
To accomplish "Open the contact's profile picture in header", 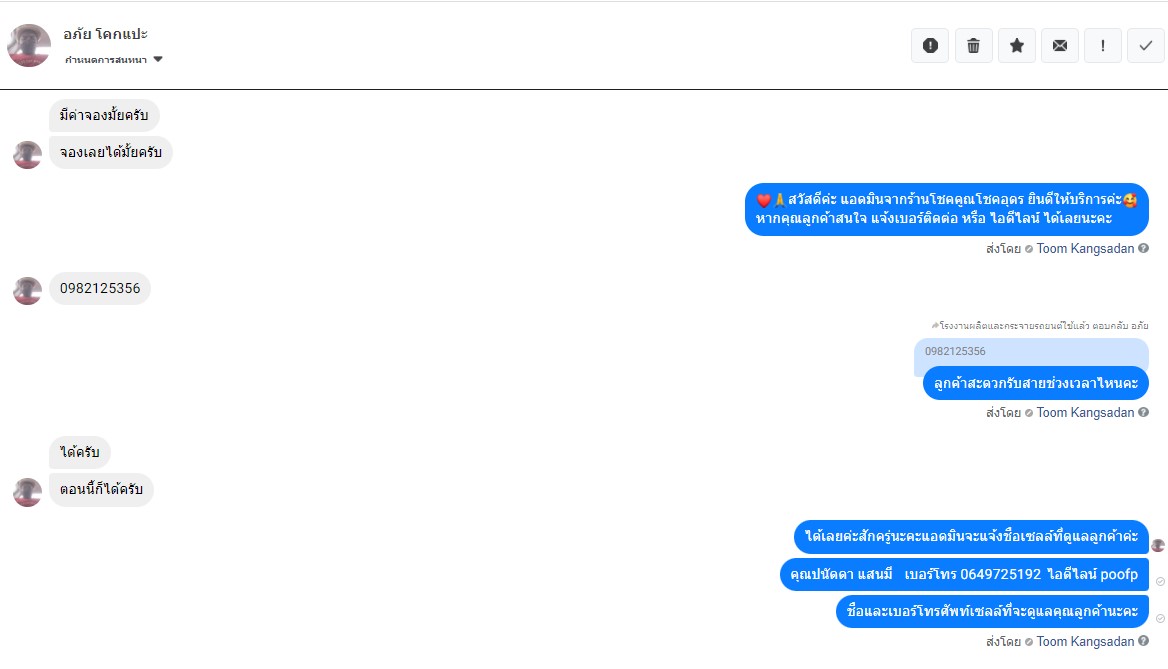I will [x=29, y=45].
